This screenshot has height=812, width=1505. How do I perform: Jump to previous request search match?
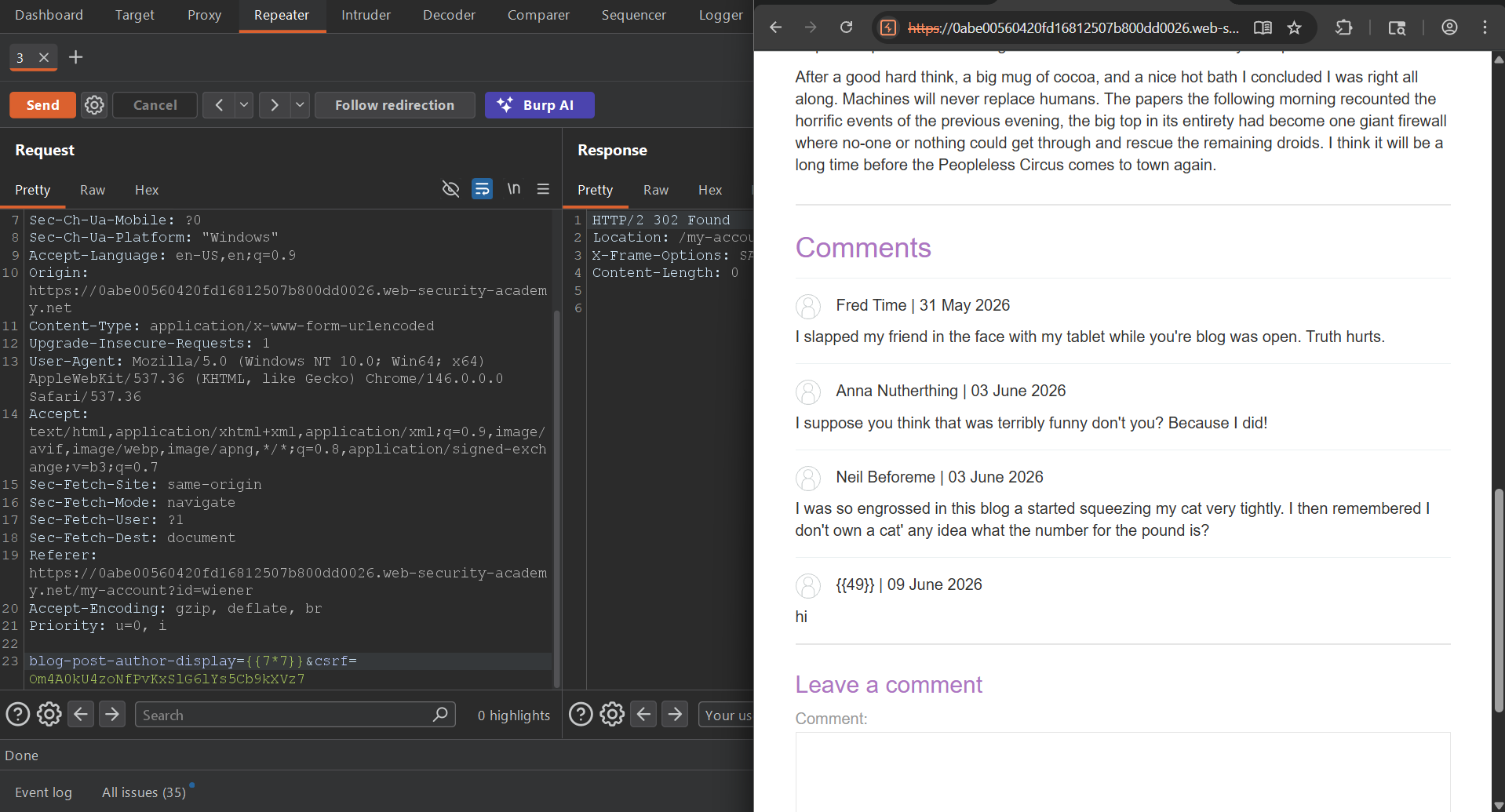(x=81, y=714)
